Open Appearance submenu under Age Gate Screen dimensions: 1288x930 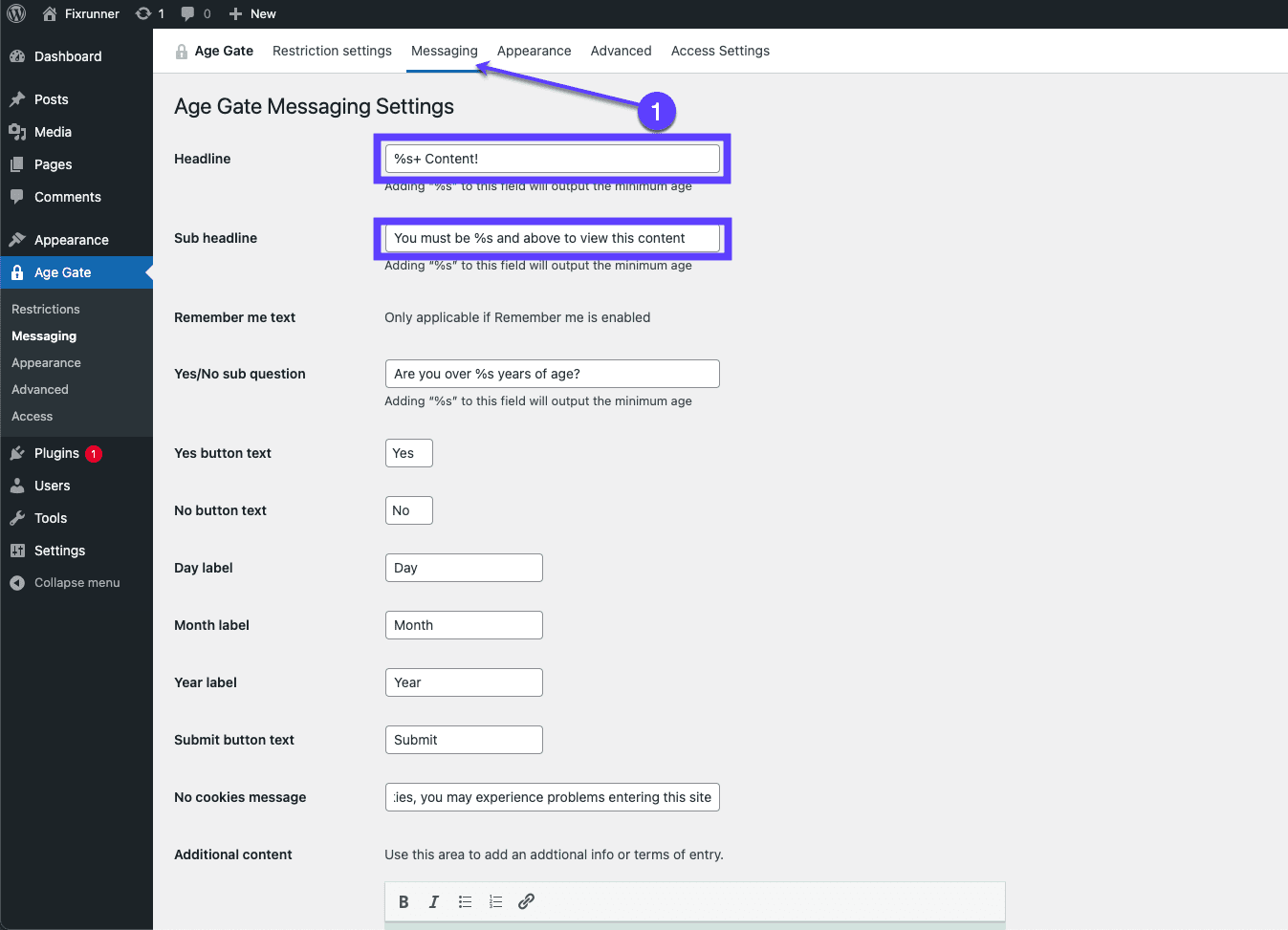[46, 362]
